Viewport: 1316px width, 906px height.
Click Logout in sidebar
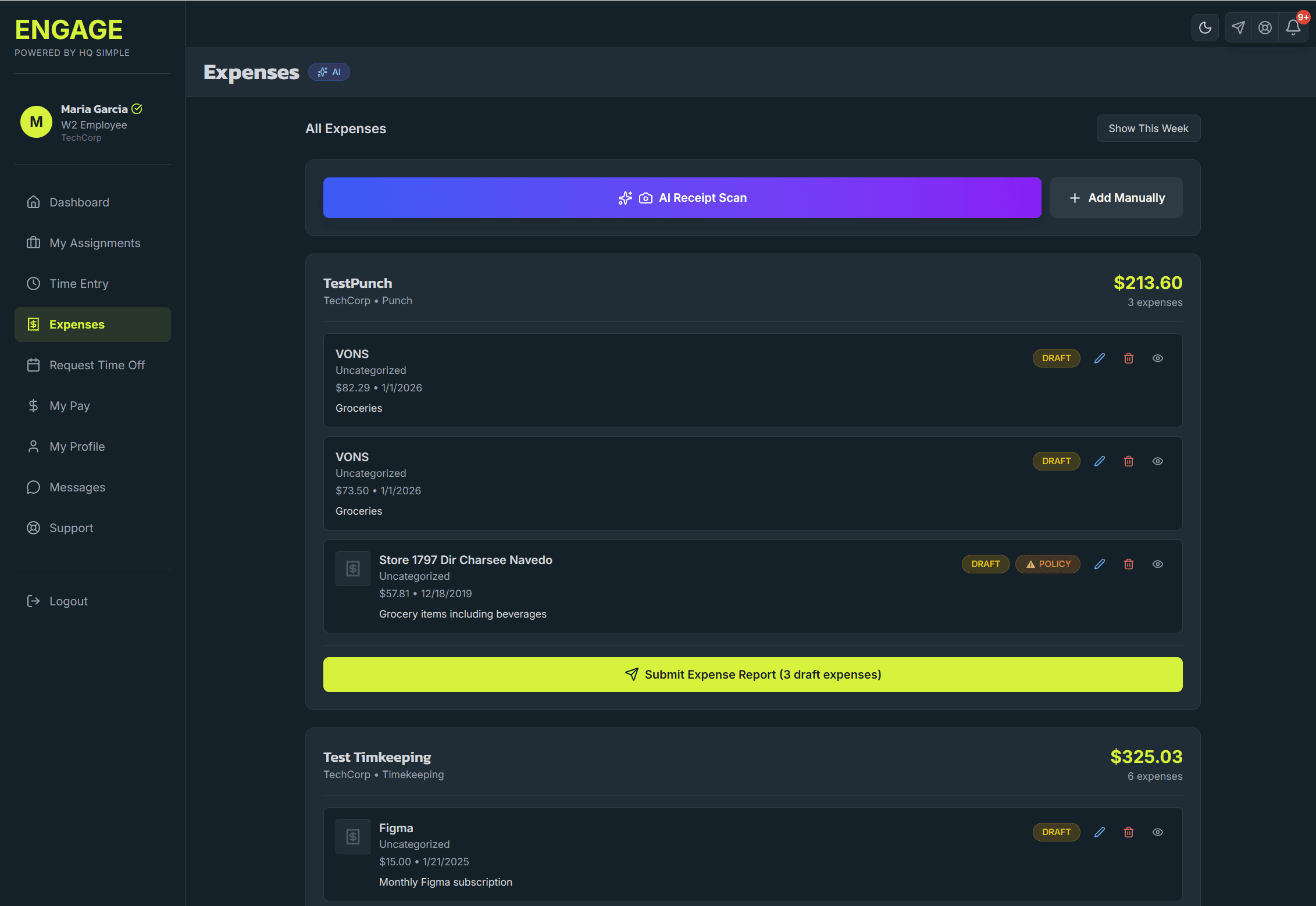pyautogui.click(x=92, y=601)
